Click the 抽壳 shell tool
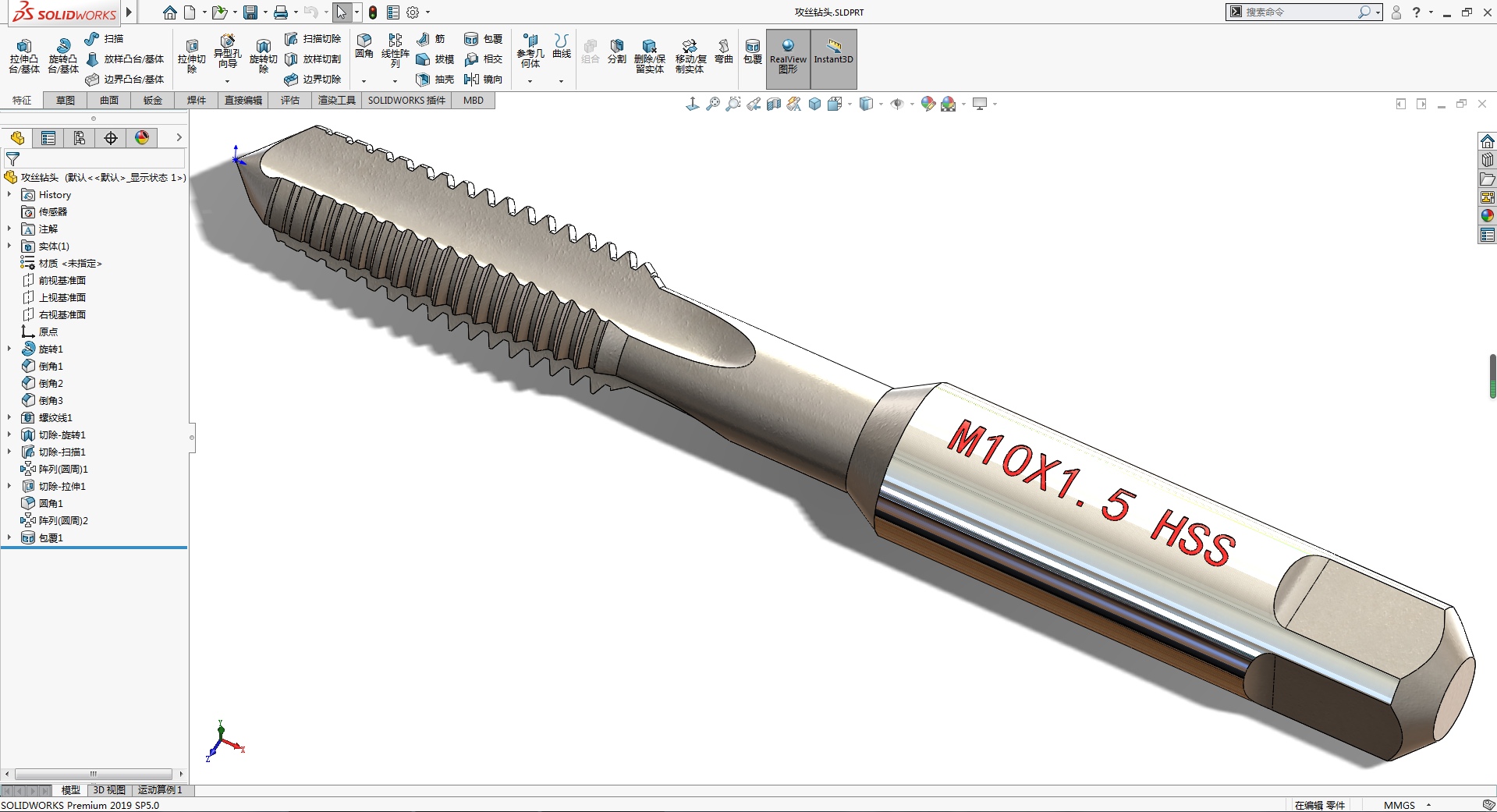The image size is (1497, 812). pos(435,79)
